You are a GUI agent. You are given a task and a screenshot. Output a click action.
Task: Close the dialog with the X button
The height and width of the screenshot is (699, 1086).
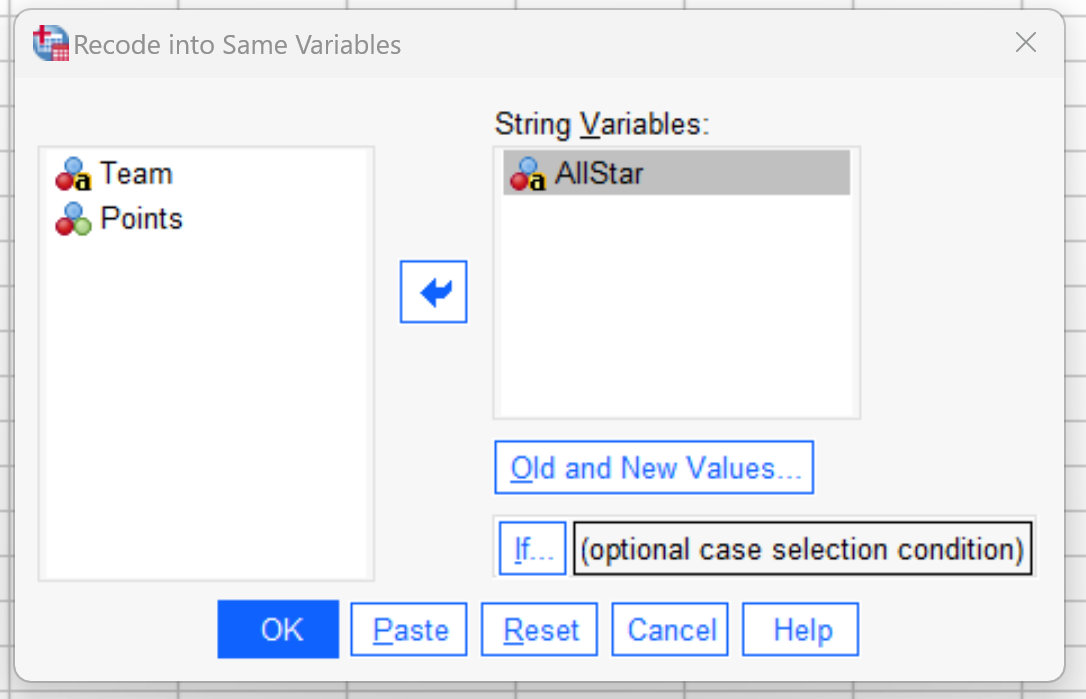[x=1025, y=42]
